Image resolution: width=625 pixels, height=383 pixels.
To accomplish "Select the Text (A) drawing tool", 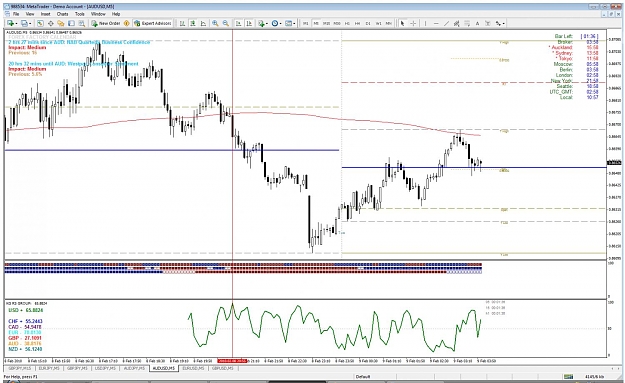I will (x=477, y=24).
